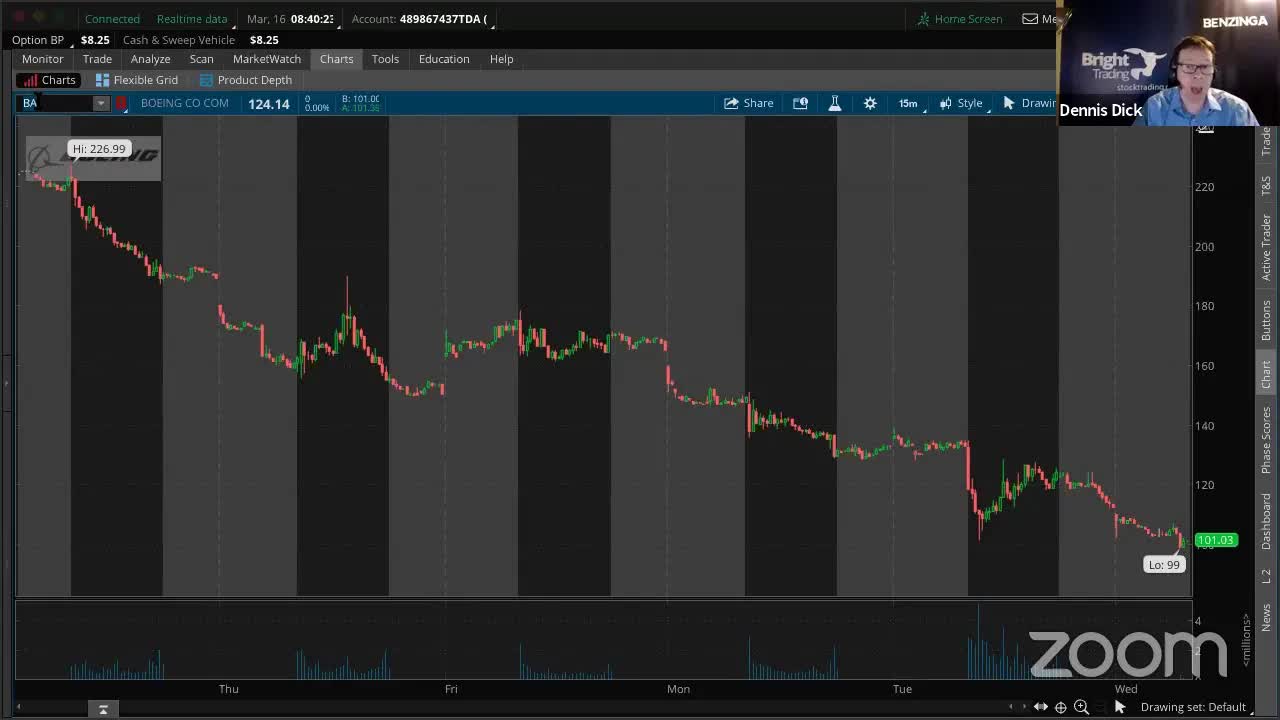Open the Monitor tab
1280x720 pixels.
coord(42,59)
